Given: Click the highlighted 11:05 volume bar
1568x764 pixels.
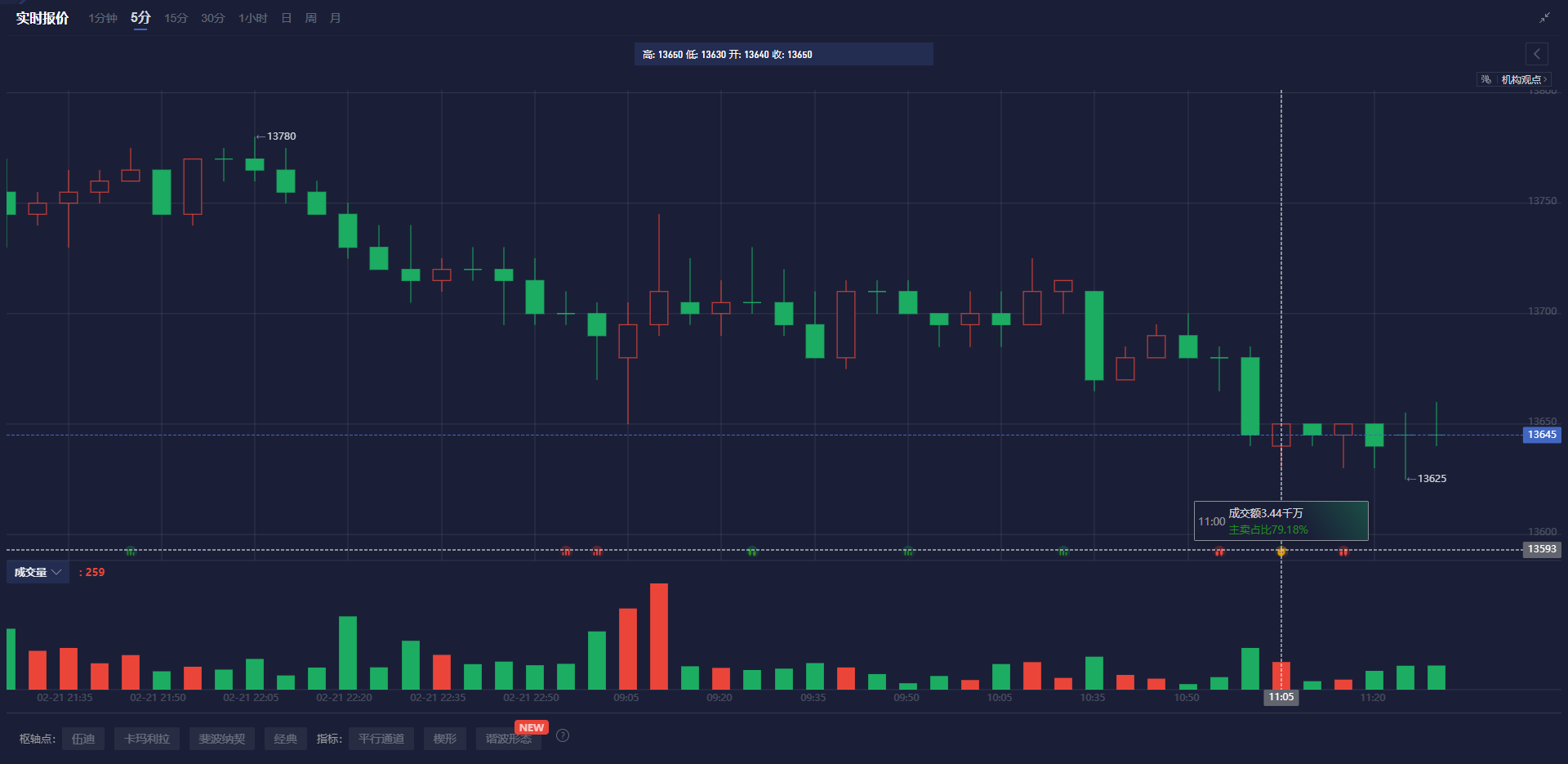Looking at the screenshot, I should (x=1281, y=674).
